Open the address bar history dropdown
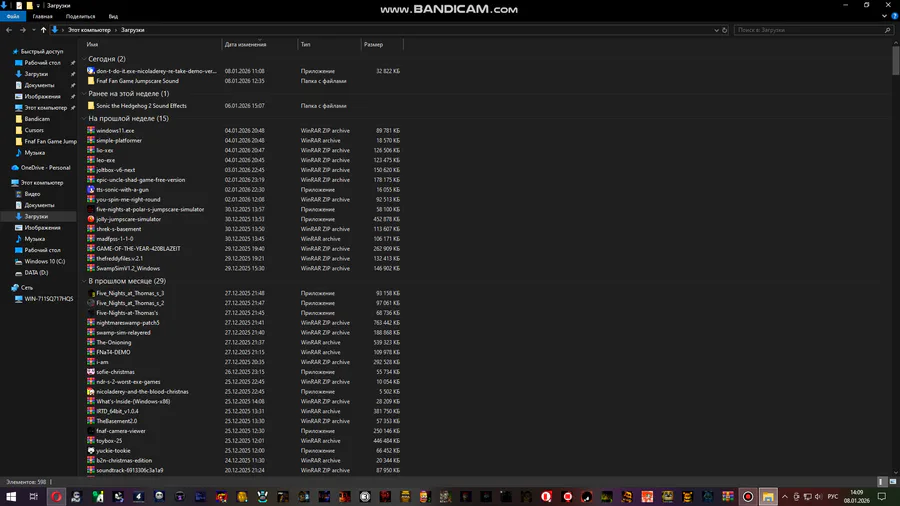This screenshot has height=506, width=900. pos(716,30)
